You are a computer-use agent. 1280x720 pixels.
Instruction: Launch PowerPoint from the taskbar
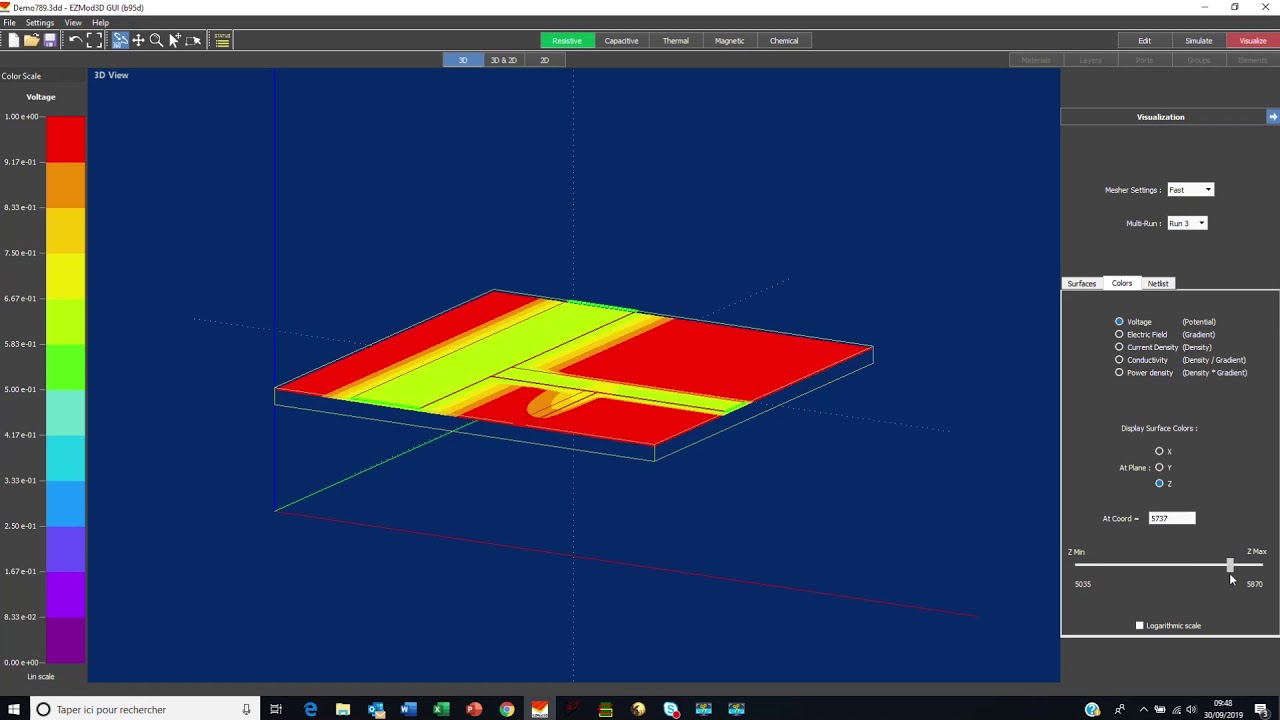pyautogui.click(x=474, y=709)
